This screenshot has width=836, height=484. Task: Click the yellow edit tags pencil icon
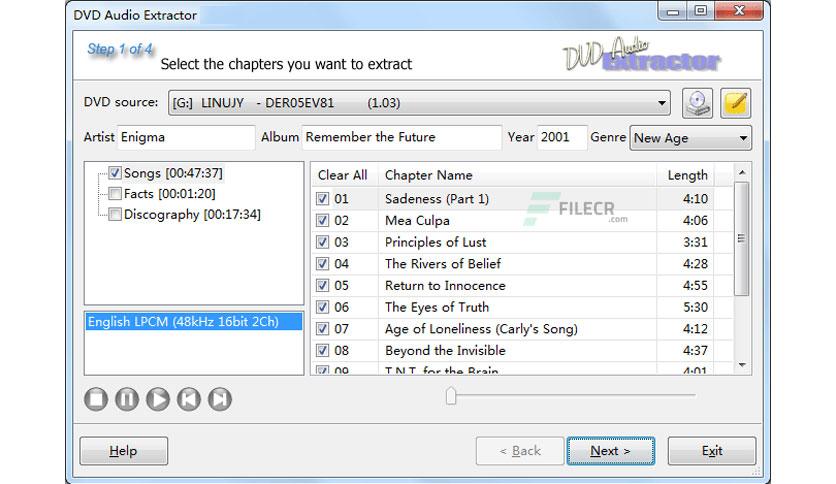(736, 103)
